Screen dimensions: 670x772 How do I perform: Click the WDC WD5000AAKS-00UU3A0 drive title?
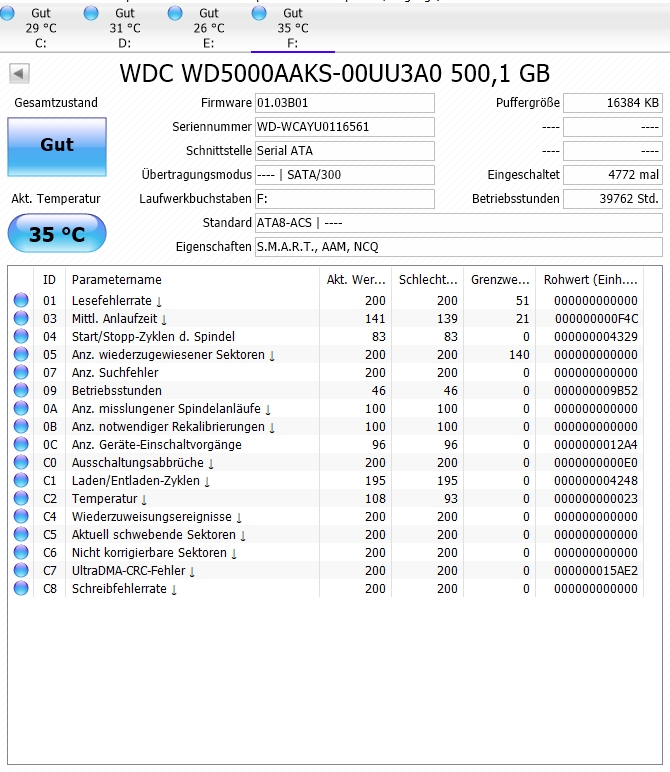coord(334,74)
